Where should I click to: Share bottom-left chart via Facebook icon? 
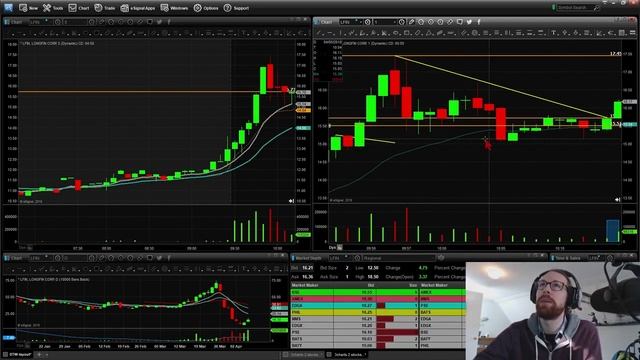(x=169, y=258)
